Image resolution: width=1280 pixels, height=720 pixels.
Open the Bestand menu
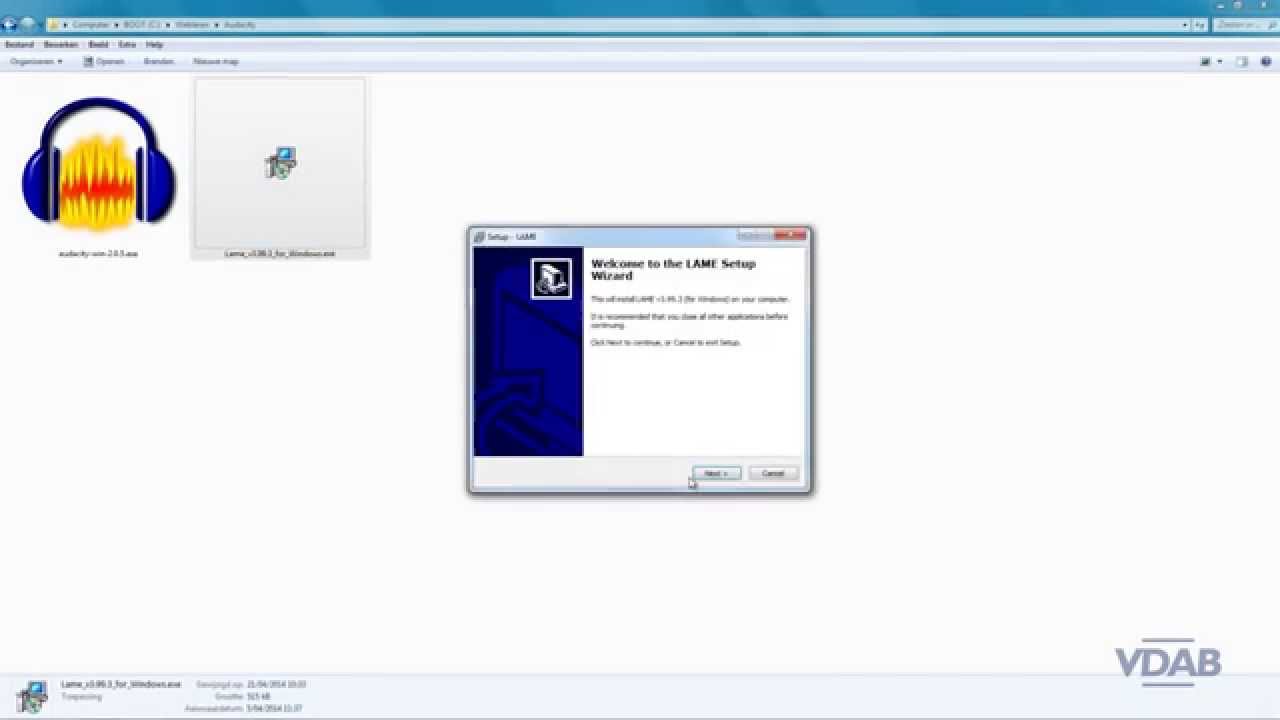19,45
